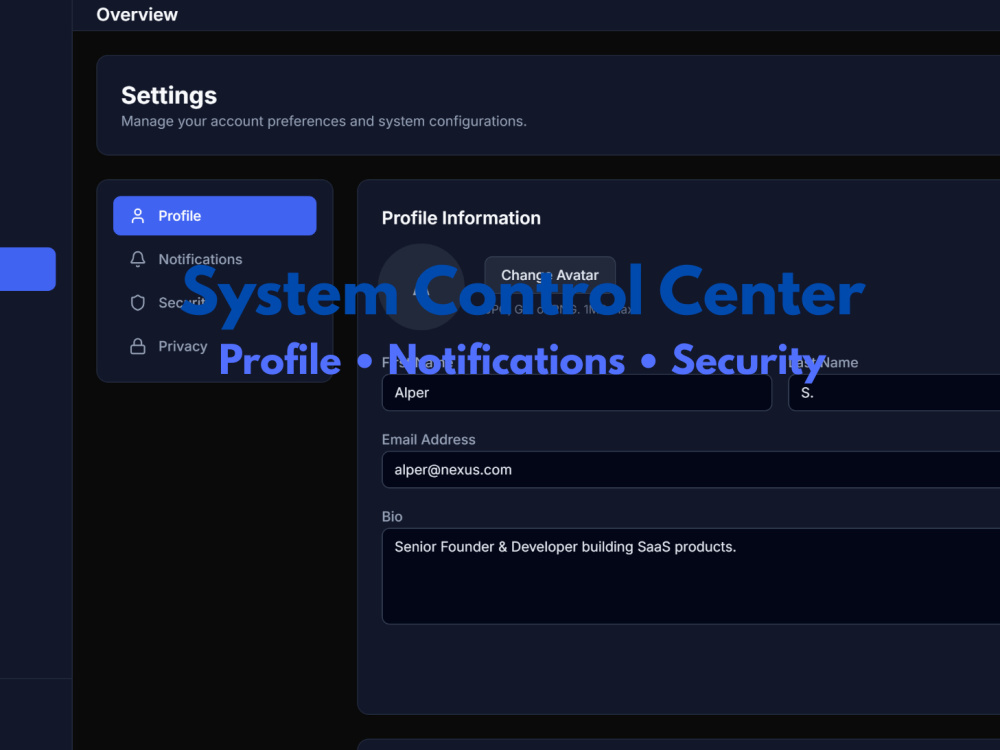Click the Profile Information heading

[x=461, y=218]
